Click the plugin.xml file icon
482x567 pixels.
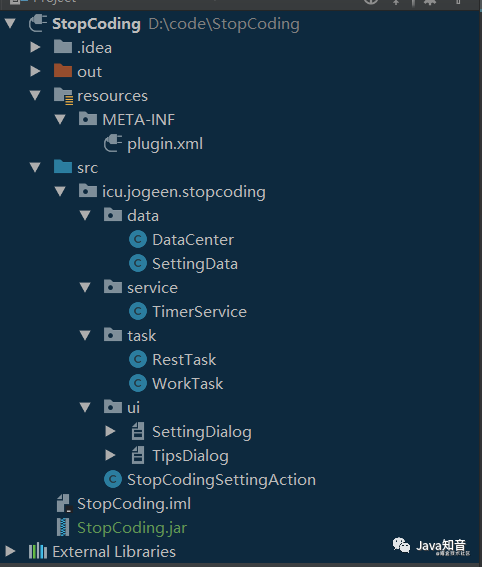point(113,143)
